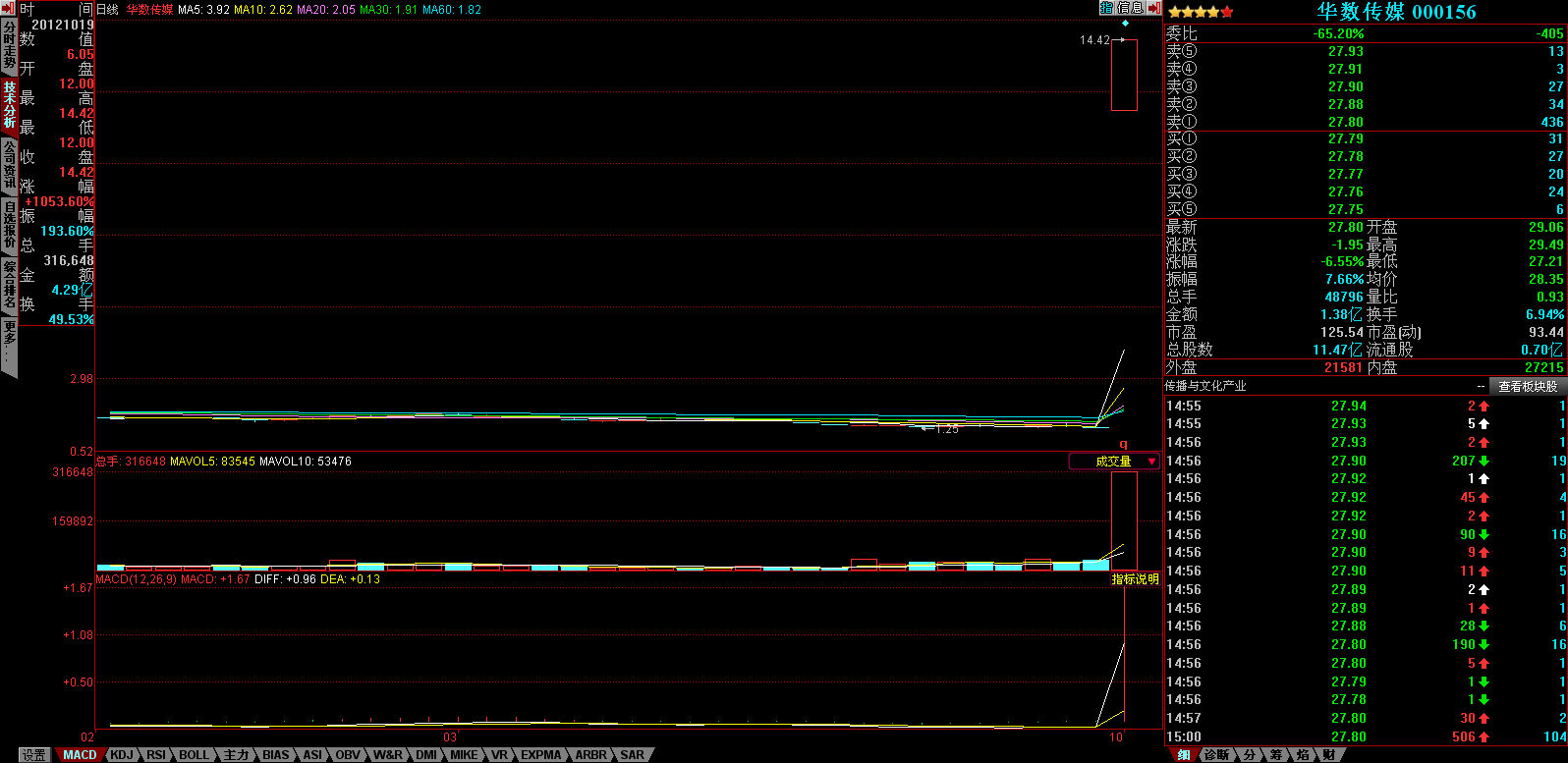Click the 涨幅 +1053.60% value
1568x763 pixels.
pos(59,201)
